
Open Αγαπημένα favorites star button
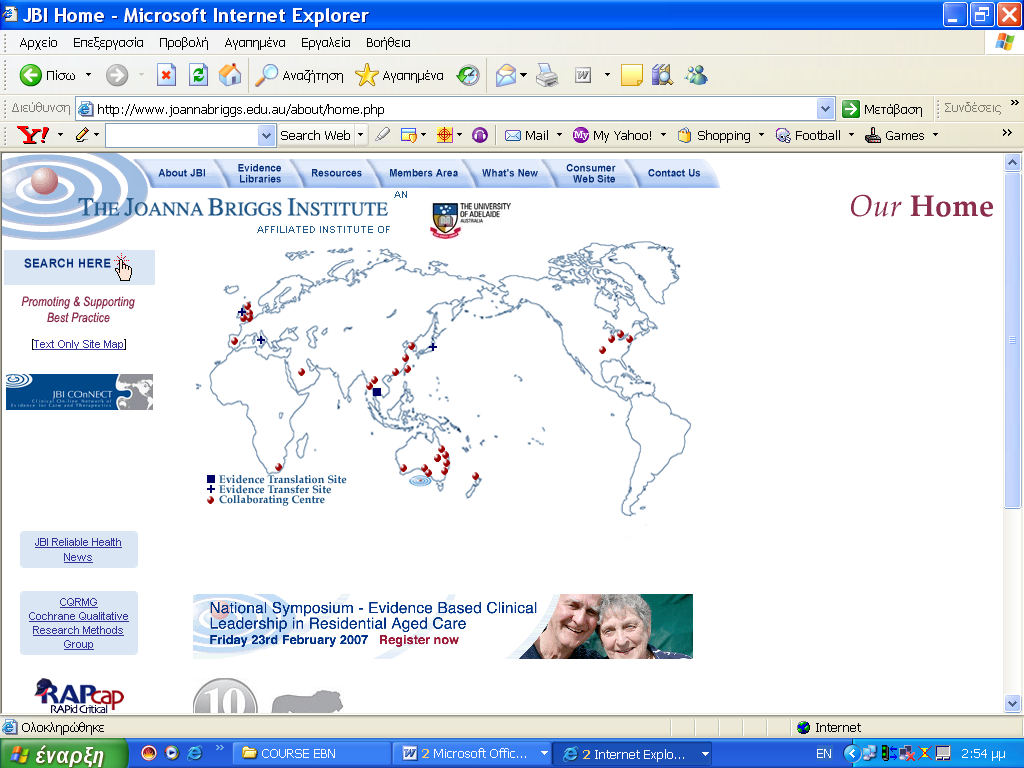[x=399, y=75]
